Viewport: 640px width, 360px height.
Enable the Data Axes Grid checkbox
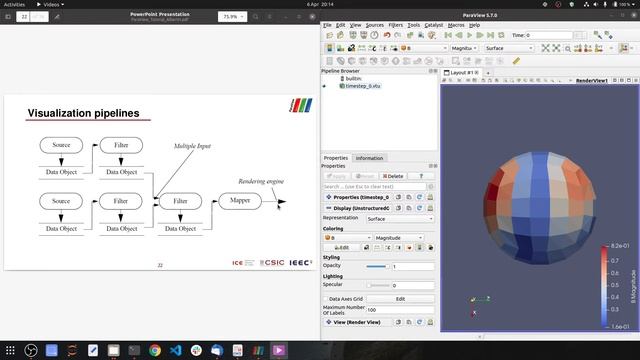(x=326, y=299)
